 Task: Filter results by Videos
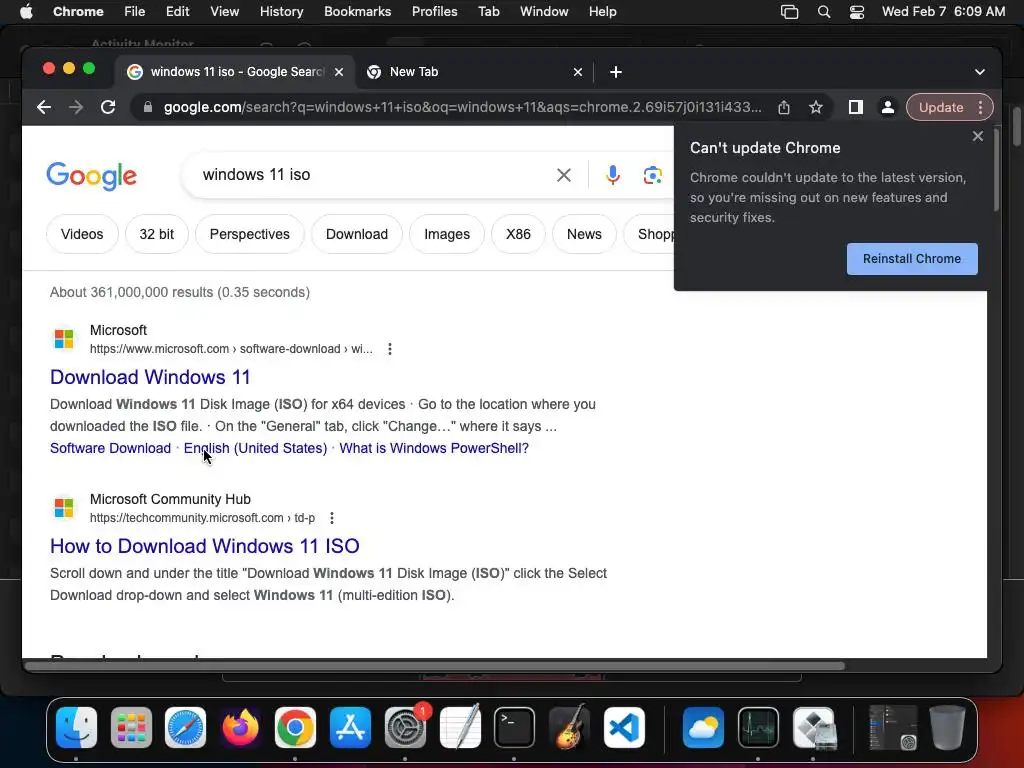(x=82, y=234)
